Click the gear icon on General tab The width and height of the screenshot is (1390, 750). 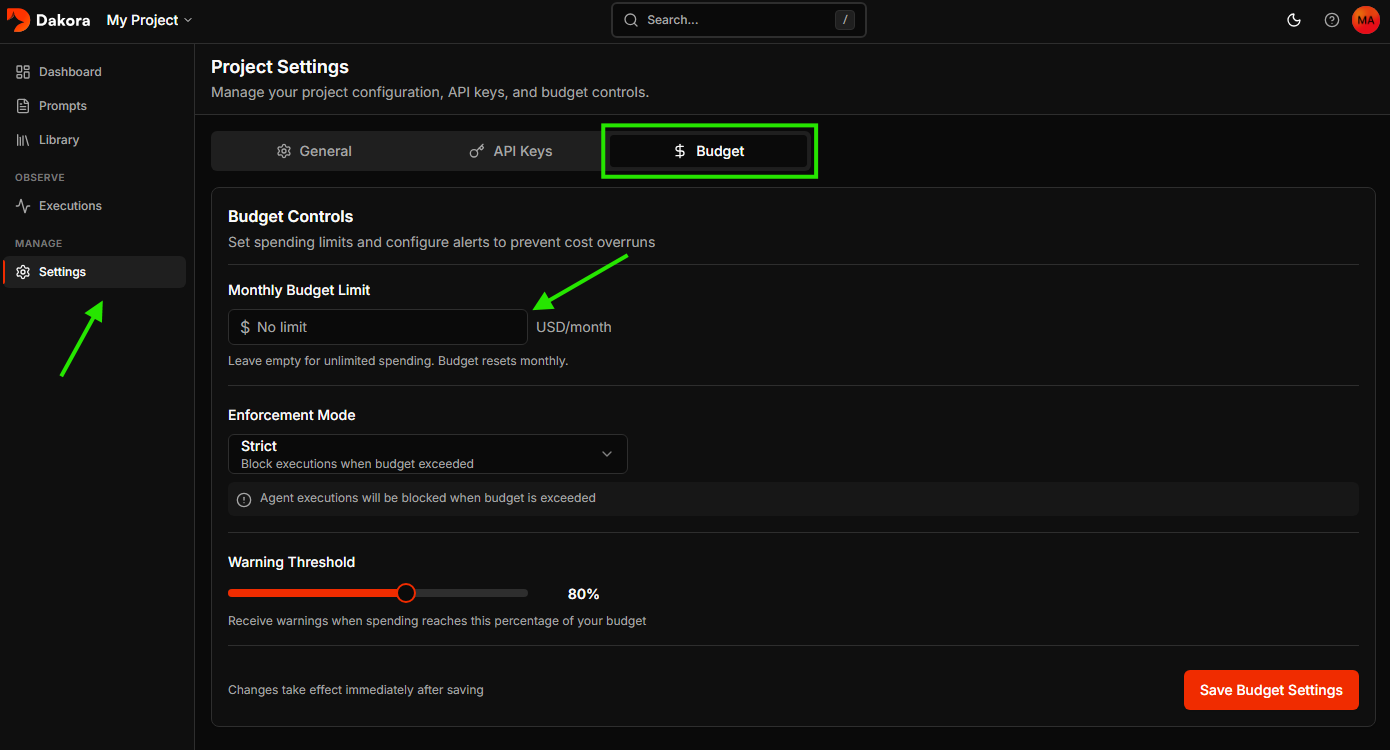[284, 151]
